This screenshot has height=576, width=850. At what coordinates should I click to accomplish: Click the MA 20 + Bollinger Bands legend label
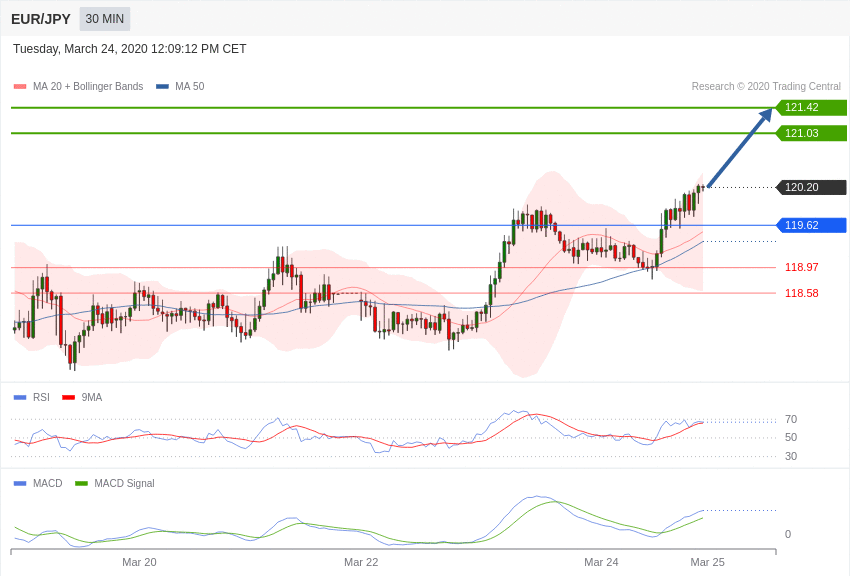coord(88,86)
